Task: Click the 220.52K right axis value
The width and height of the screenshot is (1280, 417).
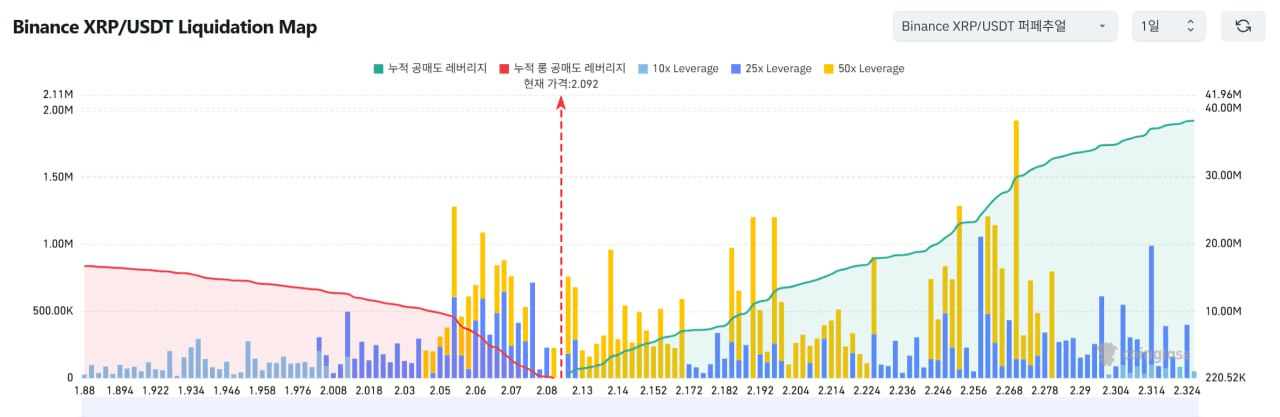Action: coord(1225,378)
